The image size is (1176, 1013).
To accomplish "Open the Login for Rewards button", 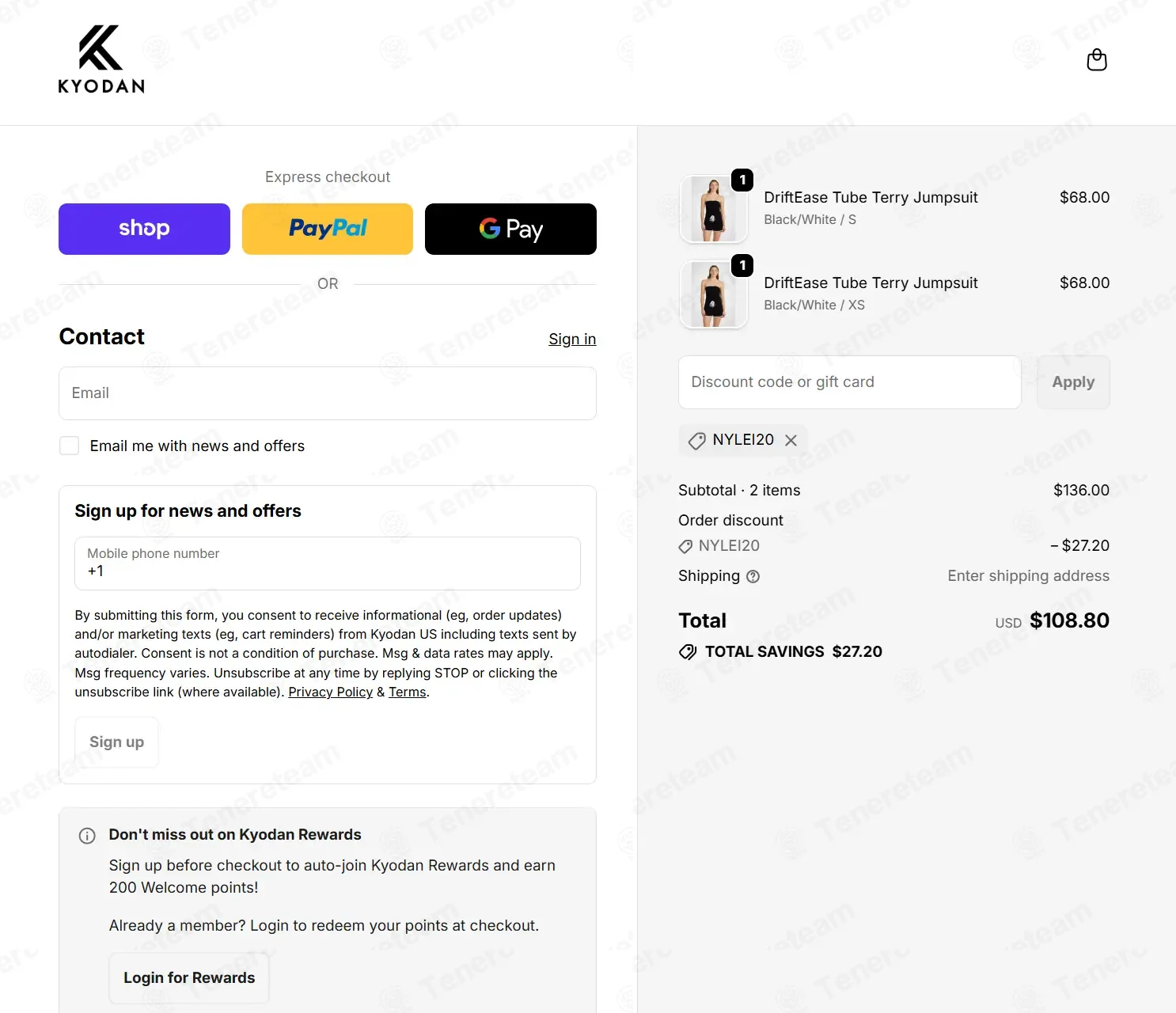I will point(189,978).
